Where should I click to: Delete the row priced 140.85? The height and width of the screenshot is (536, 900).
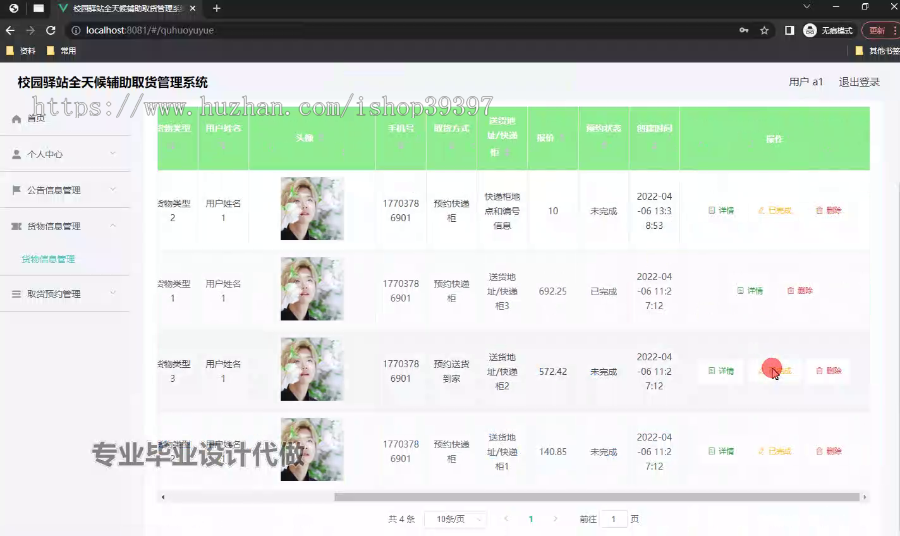tap(828, 452)
